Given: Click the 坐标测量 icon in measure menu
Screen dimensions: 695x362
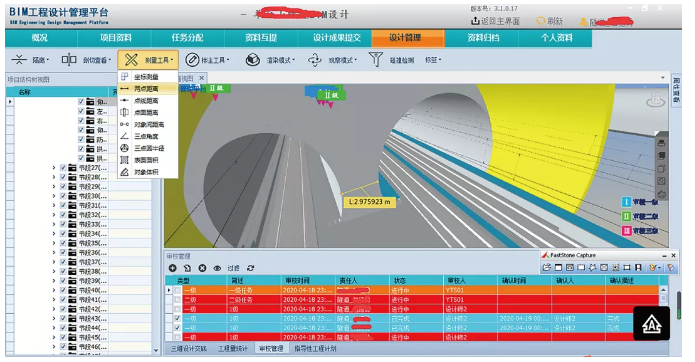Looking at the screenshot, I should pos(125,77).
